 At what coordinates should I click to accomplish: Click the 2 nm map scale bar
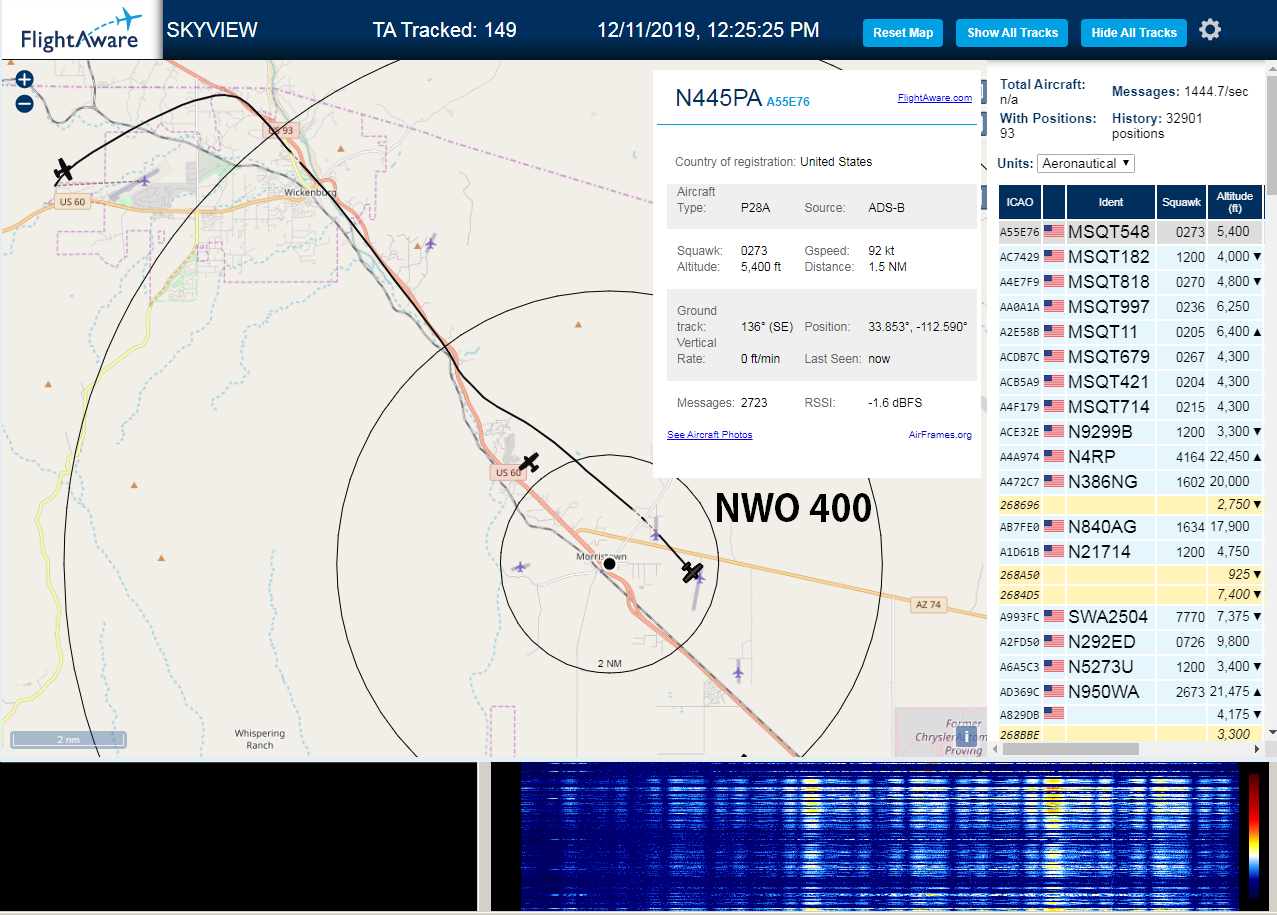(x=67, y=740)
